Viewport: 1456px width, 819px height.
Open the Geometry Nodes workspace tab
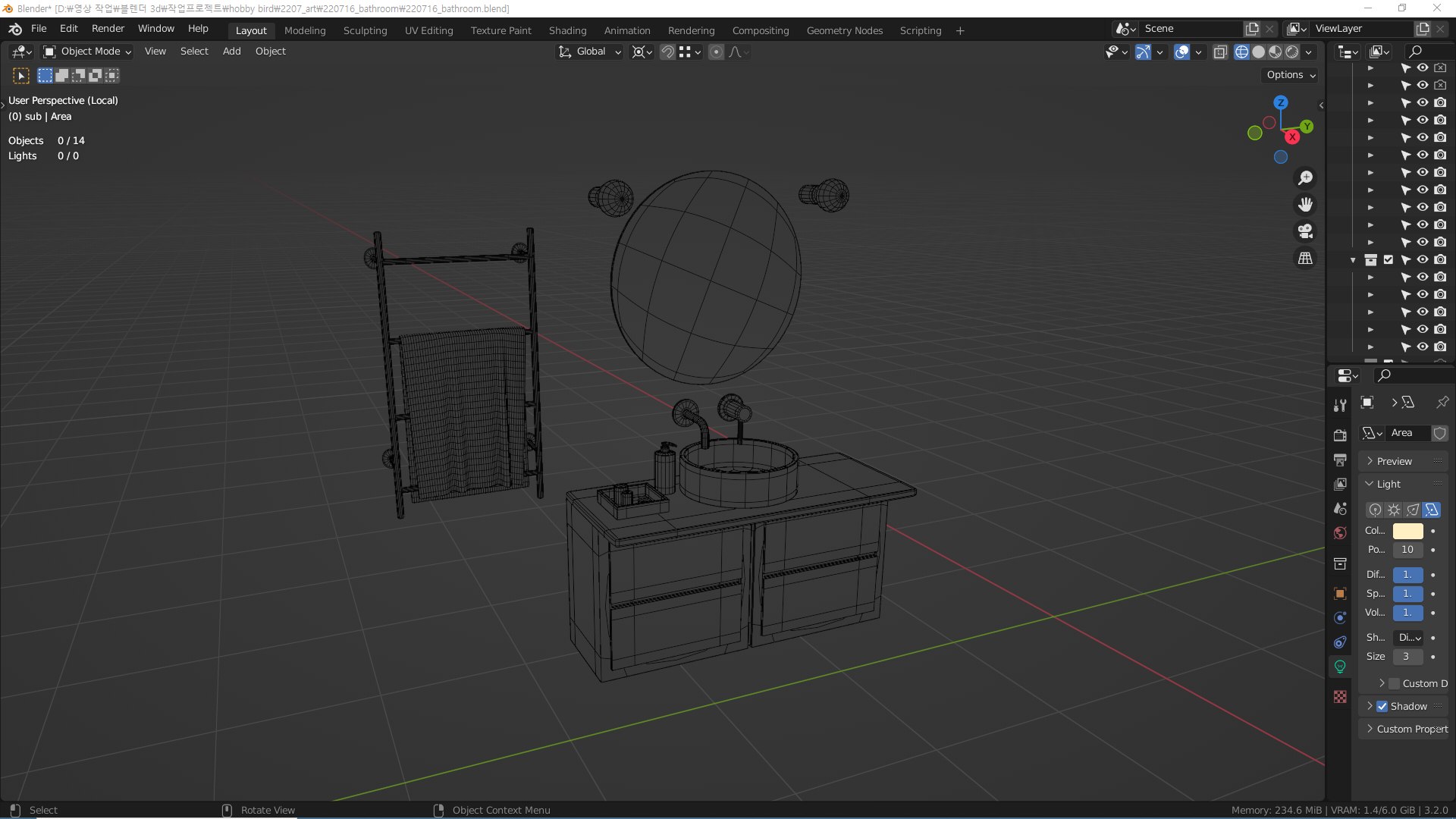pos(844,30)
